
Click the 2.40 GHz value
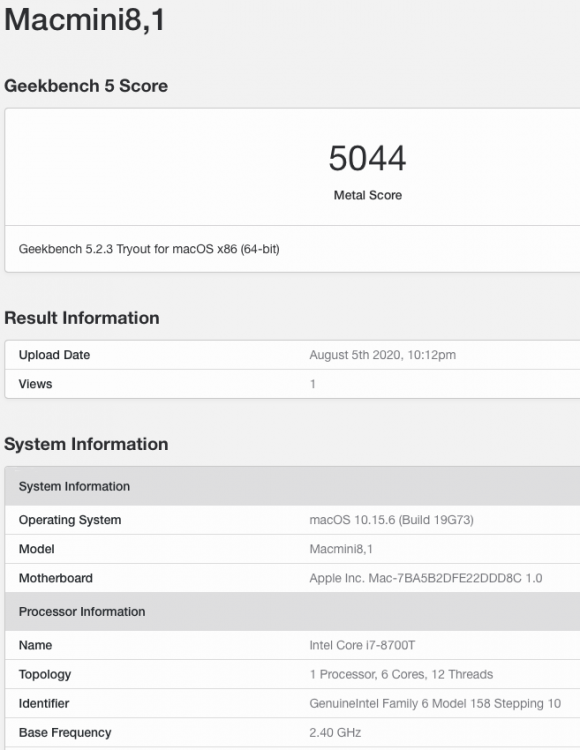click(x=335, y=733)
